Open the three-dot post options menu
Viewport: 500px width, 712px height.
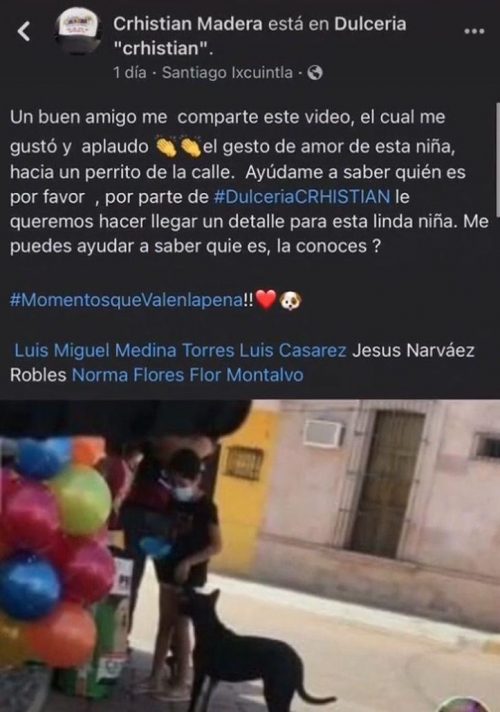(x=475, y=31)
